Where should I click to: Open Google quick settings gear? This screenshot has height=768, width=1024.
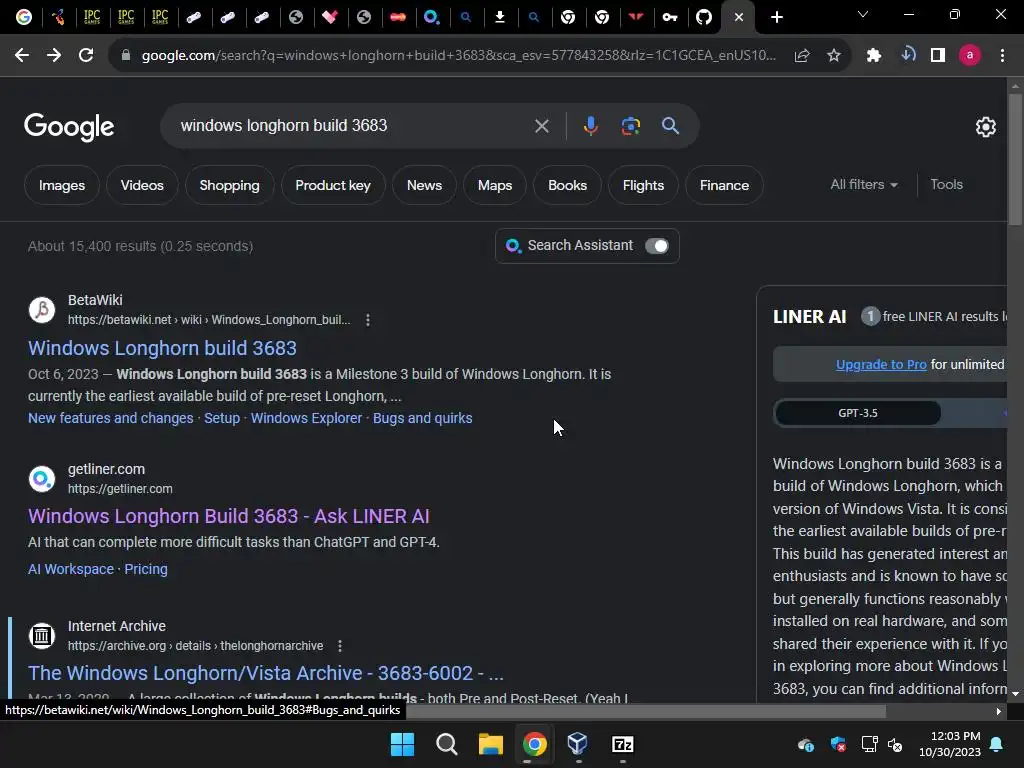[x=985, y=127]
